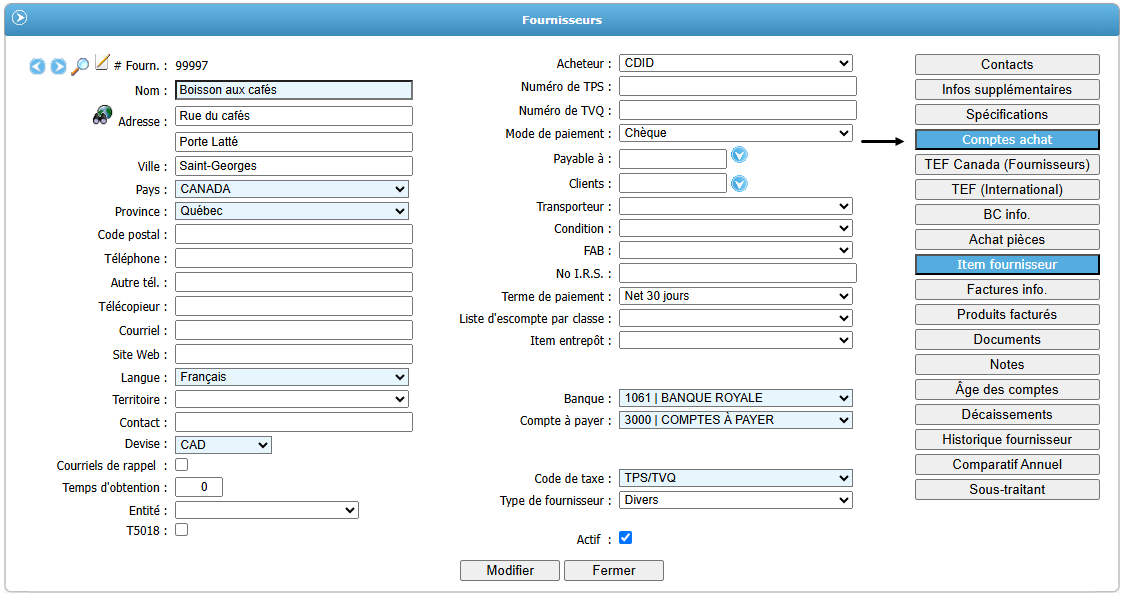The height and width of the screenshot is (595, 1123).
Task: Click into the Code postal field
Action: (x=294, y=234)
